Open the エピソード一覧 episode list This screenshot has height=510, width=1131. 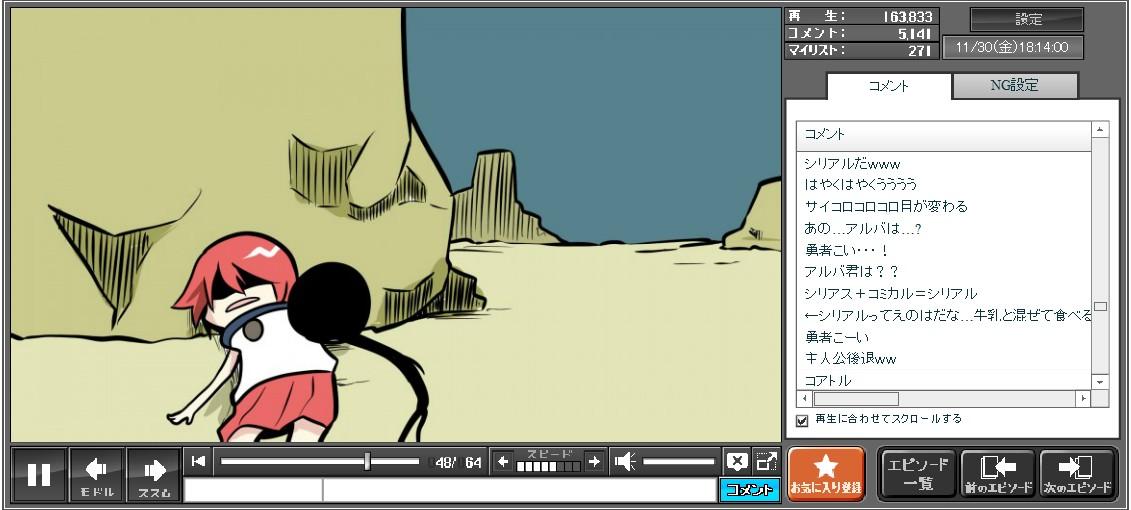point(917,474)
